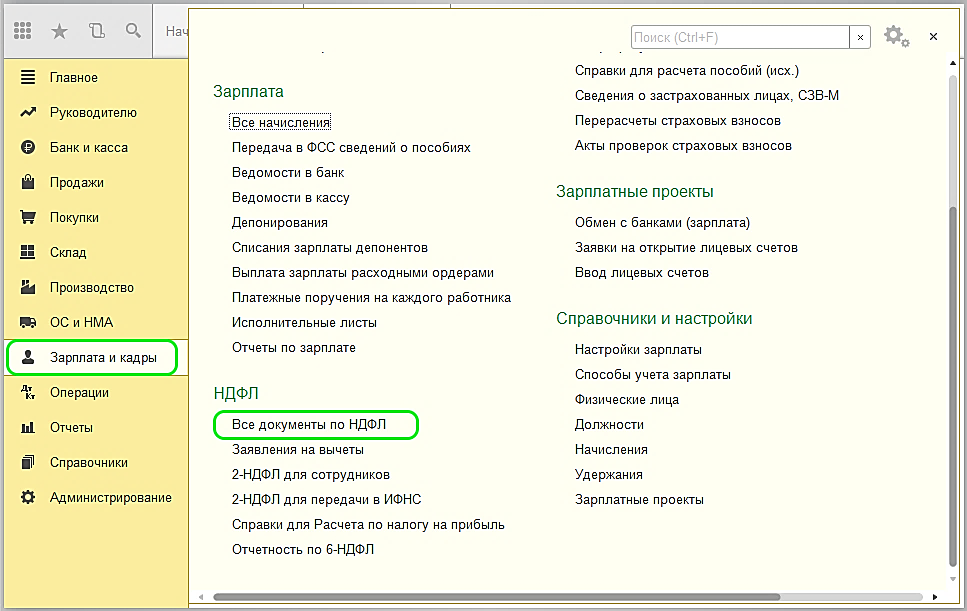Open Отчетность по 6-НДФЛ
Image resolution: width=967 pixels, height=611 pixels.
pyautogui.click(x=303, y=549)
